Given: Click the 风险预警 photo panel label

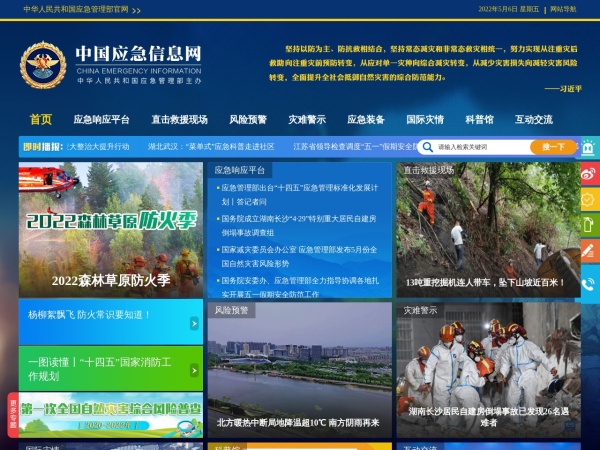Looking at the screenshot, I should [232, 310].
